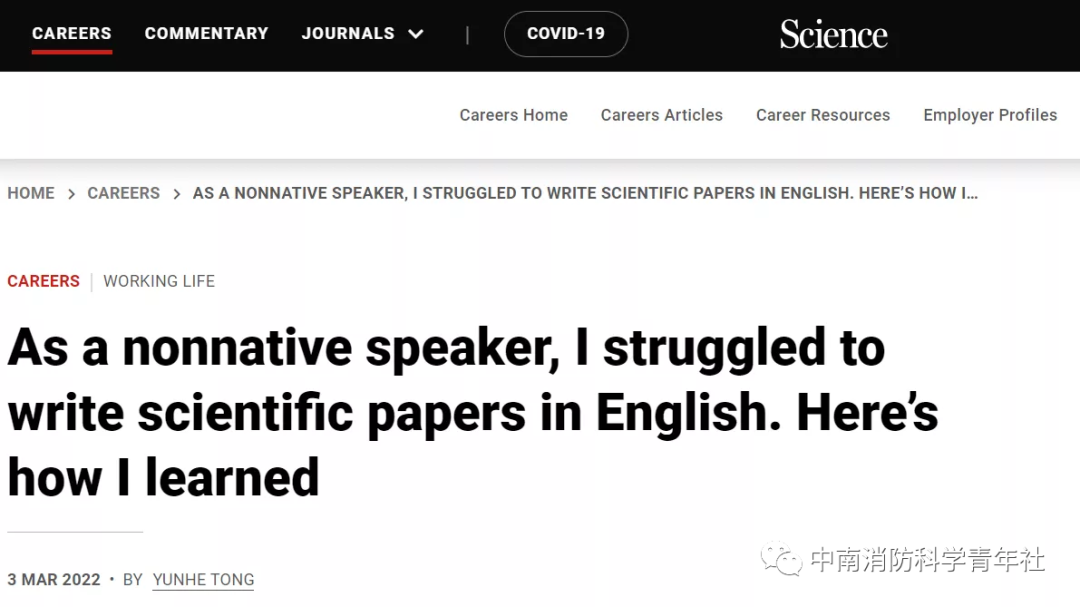
Task: Open the Employer Profiles link
Action: pyautogui.click(x=989, y=115)
